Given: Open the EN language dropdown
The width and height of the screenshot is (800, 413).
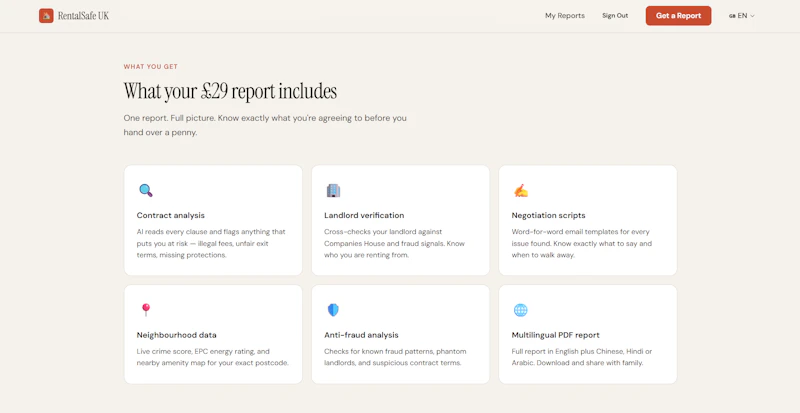Looking at the screenshot, I should 742,16.
